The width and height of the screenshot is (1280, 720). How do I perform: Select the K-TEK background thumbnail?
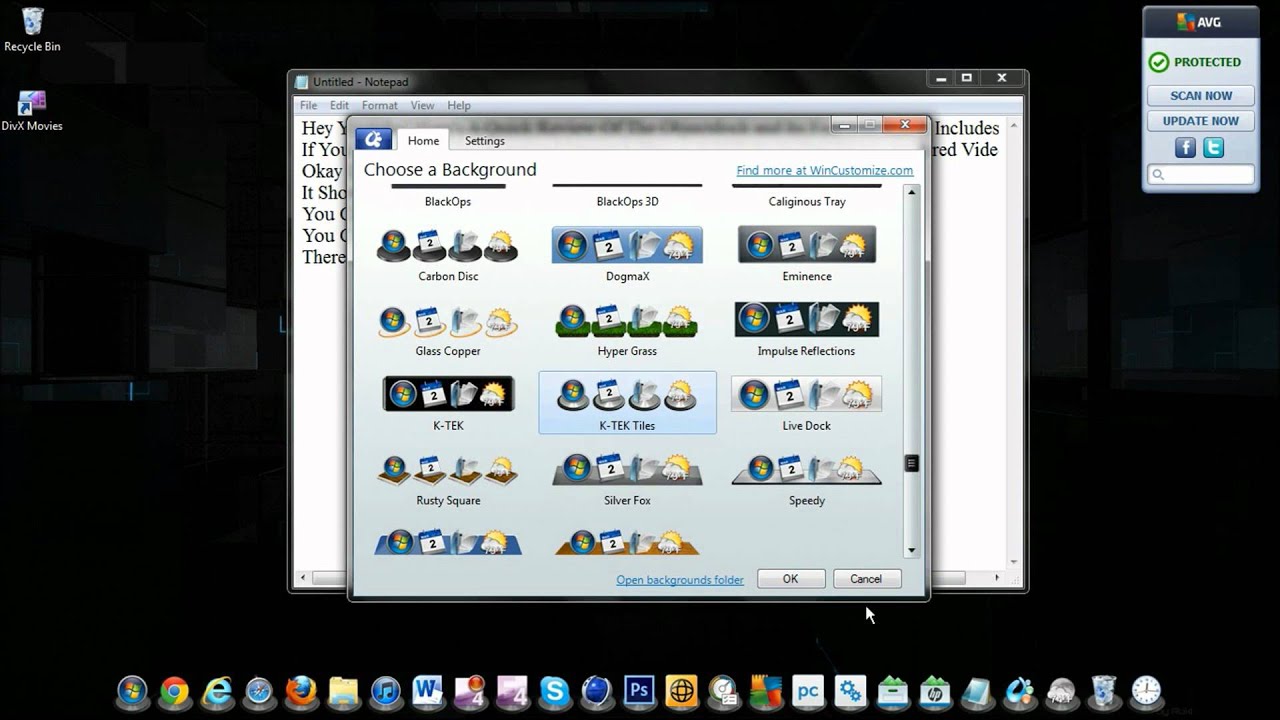coord(448,403)
